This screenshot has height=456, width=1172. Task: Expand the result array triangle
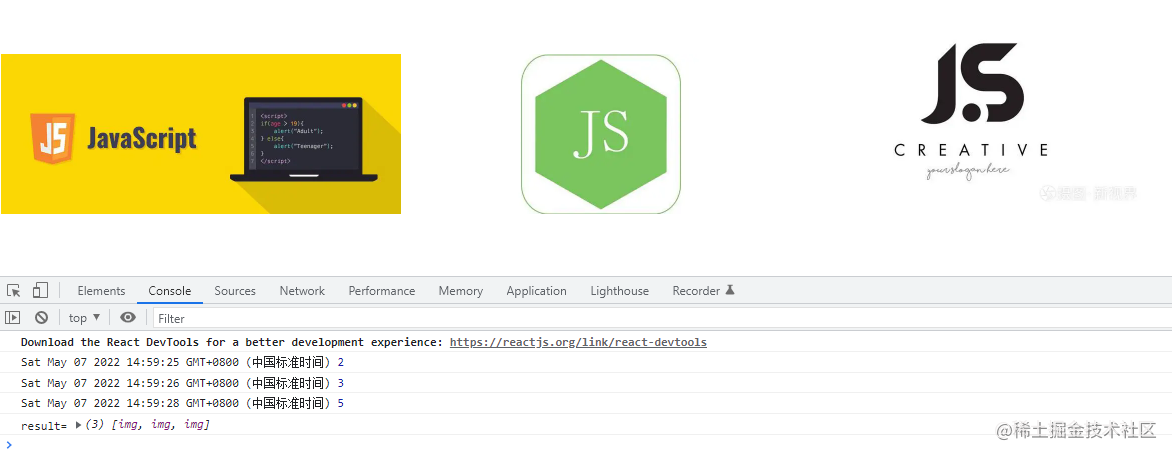[78, 425]
